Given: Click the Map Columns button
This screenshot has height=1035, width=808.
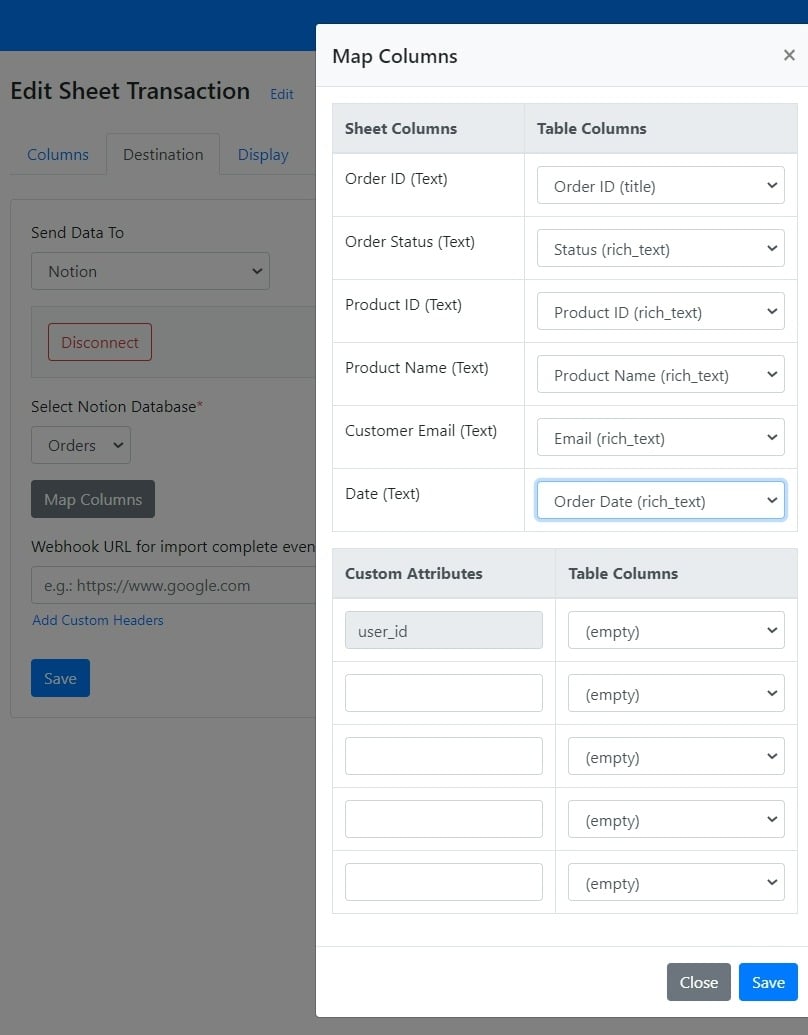Looking at the screenshot, I should 93,500.
